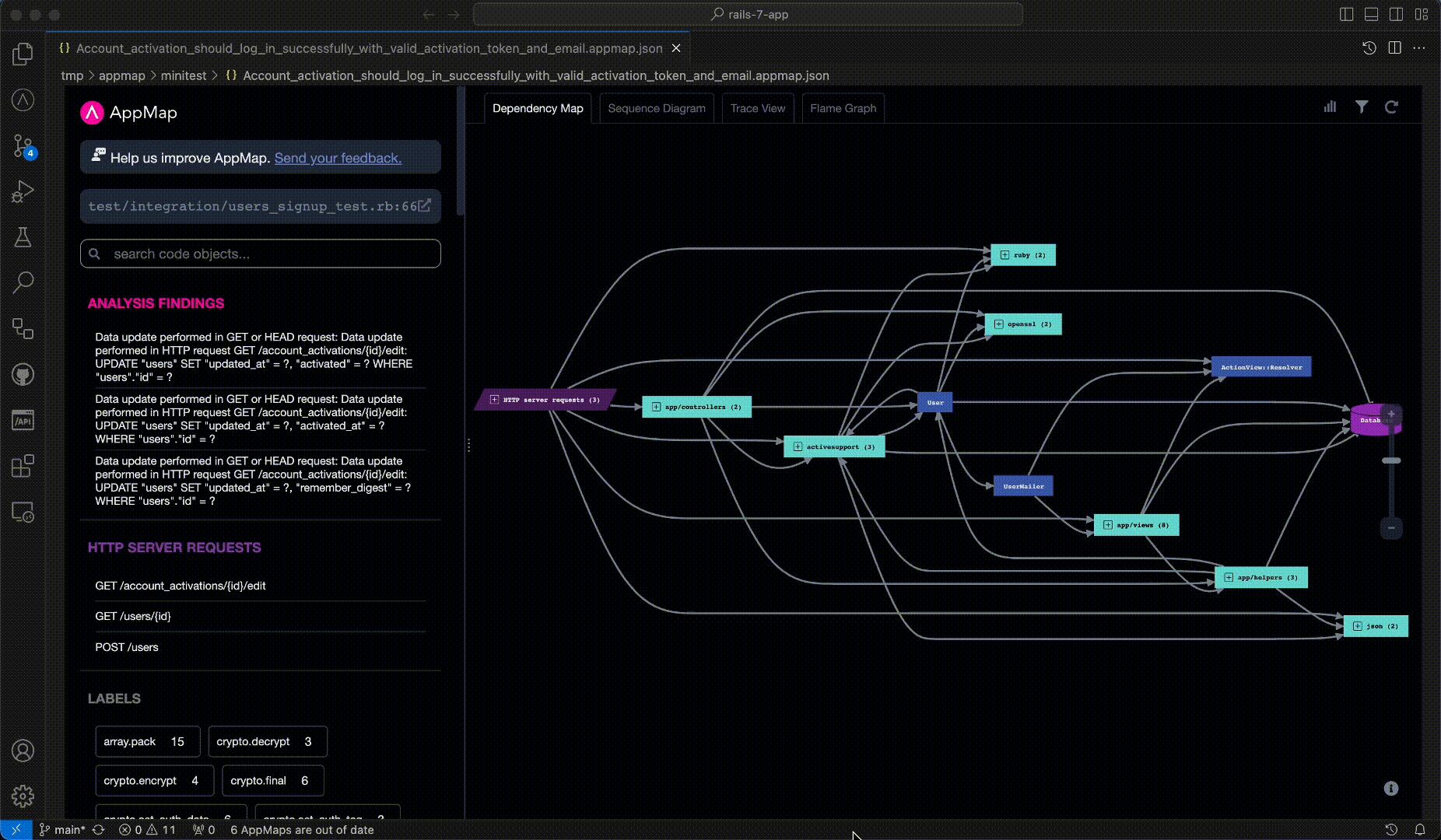Expand the HTTP server requests (3) node

point(494,400)
